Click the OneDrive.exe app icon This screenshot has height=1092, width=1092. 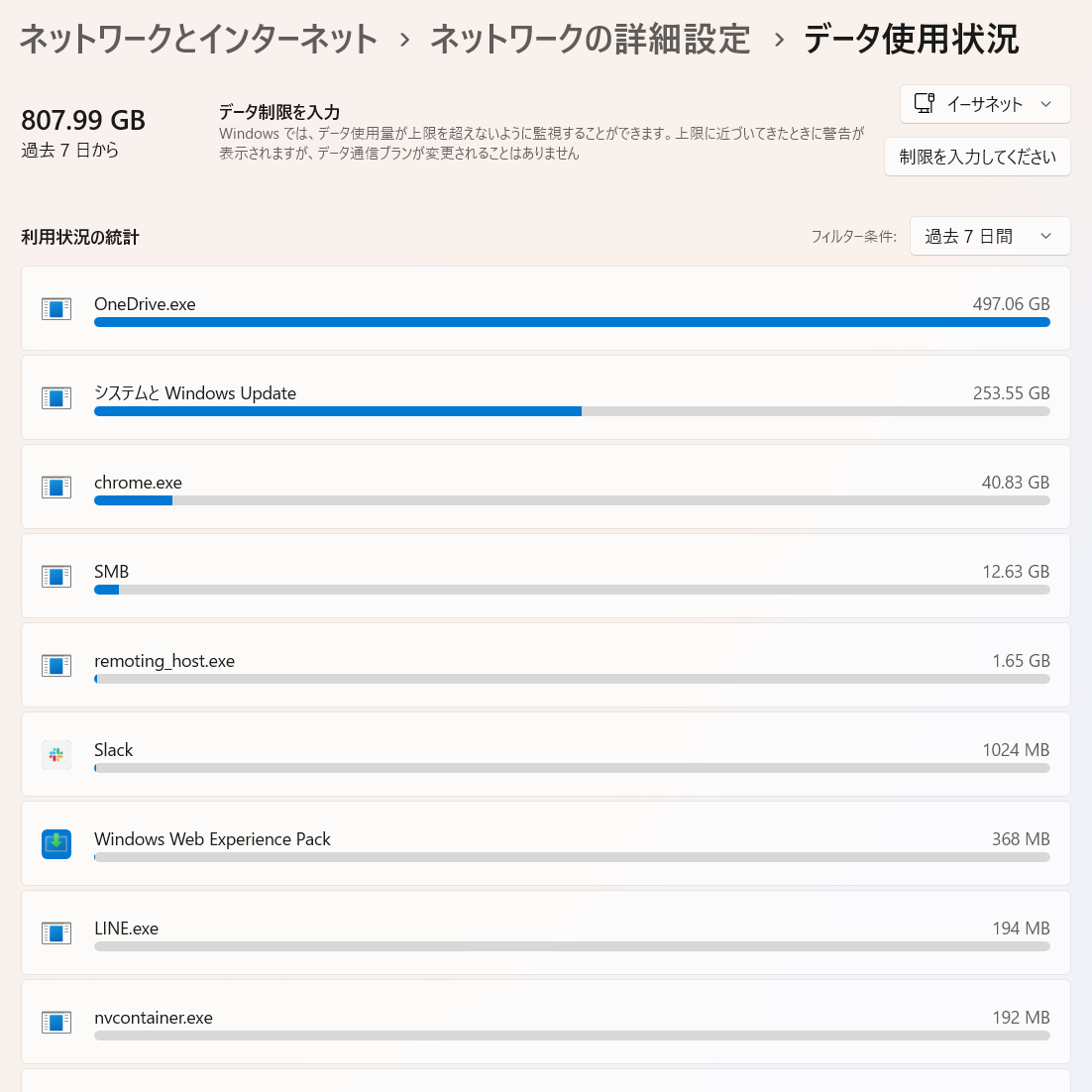pos(56,308)
